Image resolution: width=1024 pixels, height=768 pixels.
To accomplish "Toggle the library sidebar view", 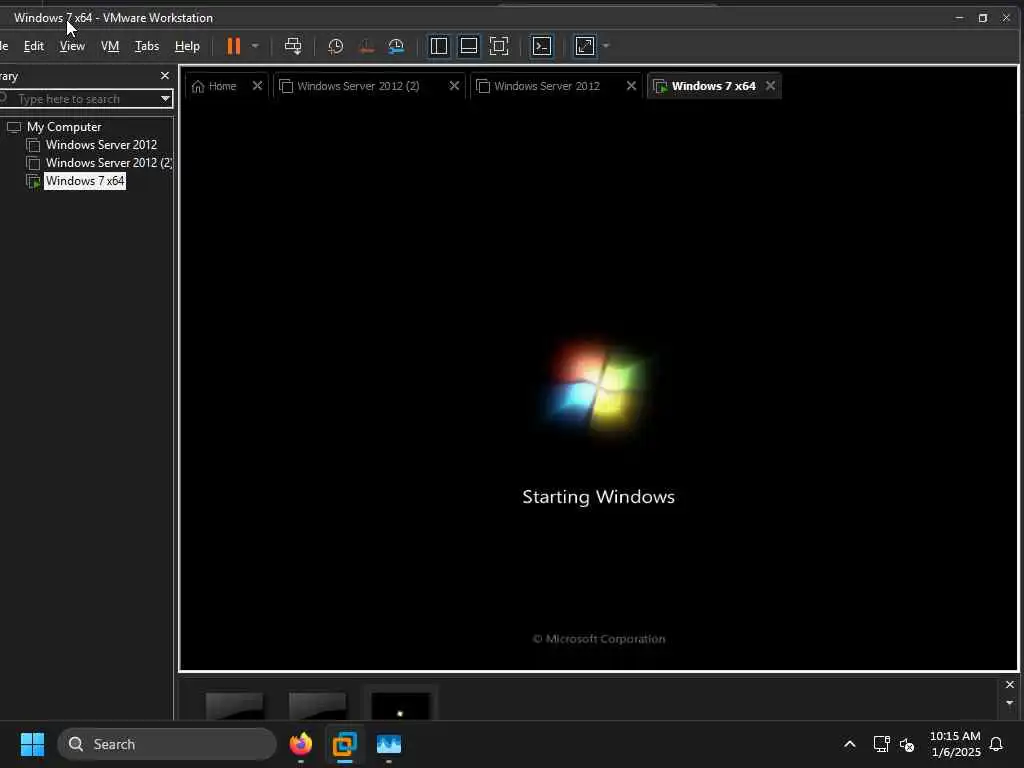I will coord(439,46).
